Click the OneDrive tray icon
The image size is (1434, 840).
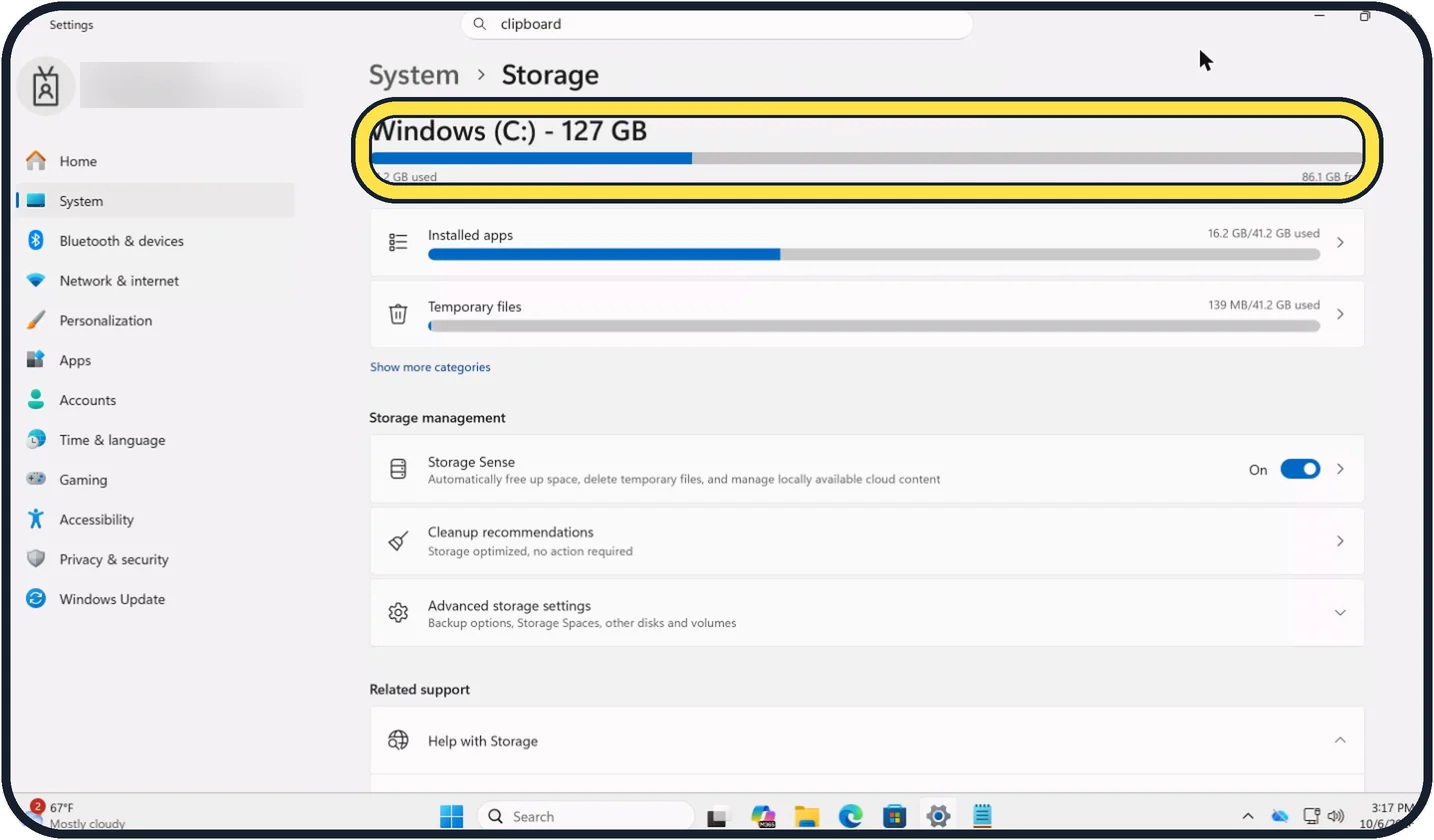[1280, 816]
